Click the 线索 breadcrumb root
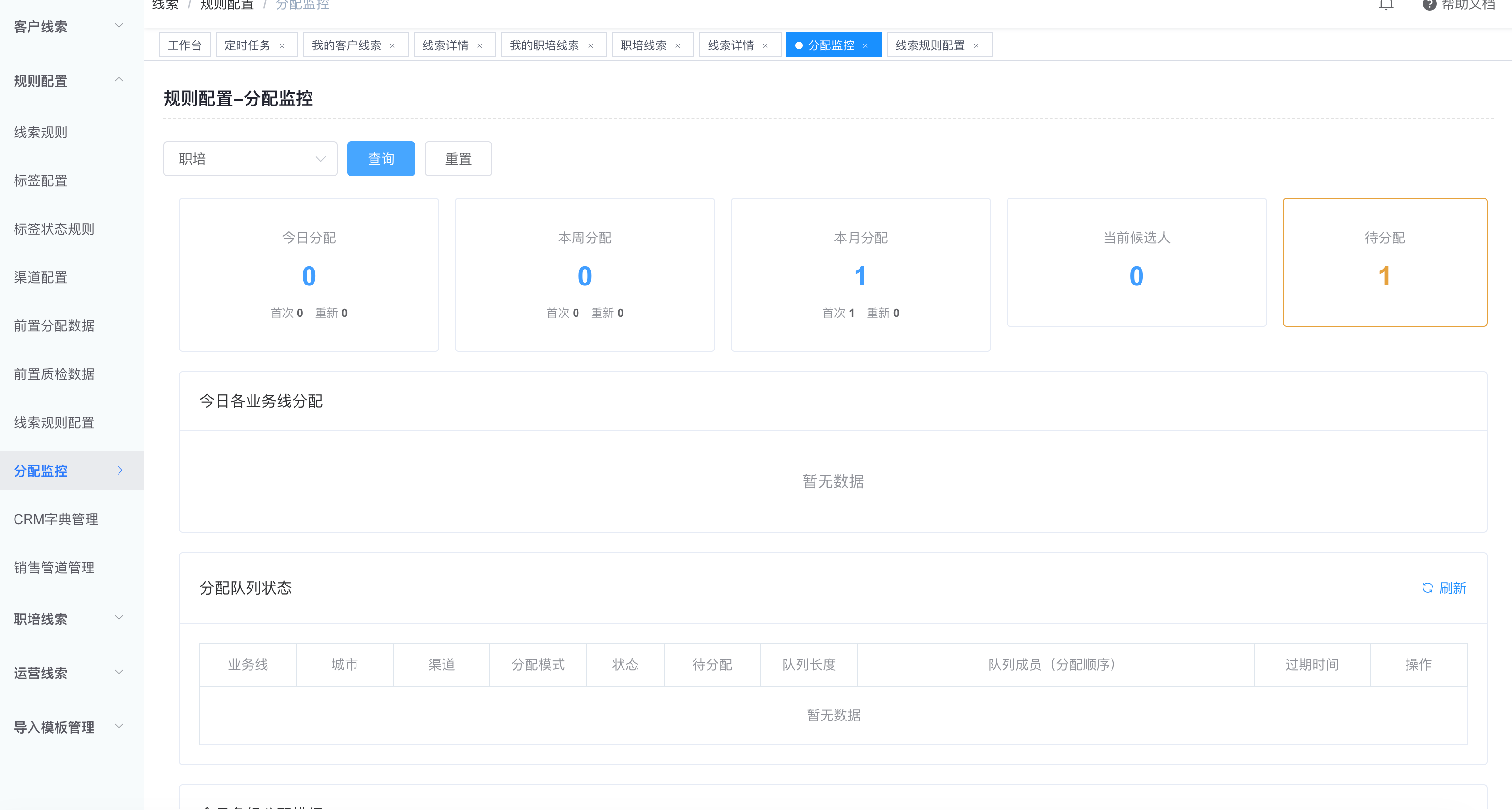The height and width of the screenshot is (810, 1512). click(165, 5)
